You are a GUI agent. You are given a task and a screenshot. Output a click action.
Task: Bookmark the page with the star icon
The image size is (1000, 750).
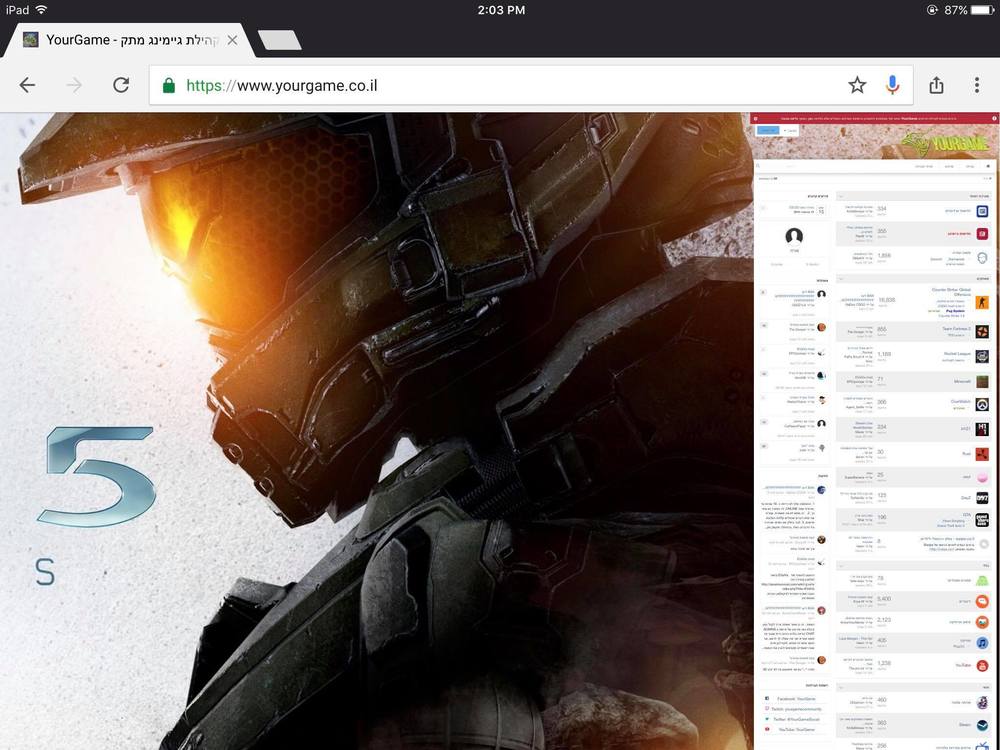coord(857,85)
